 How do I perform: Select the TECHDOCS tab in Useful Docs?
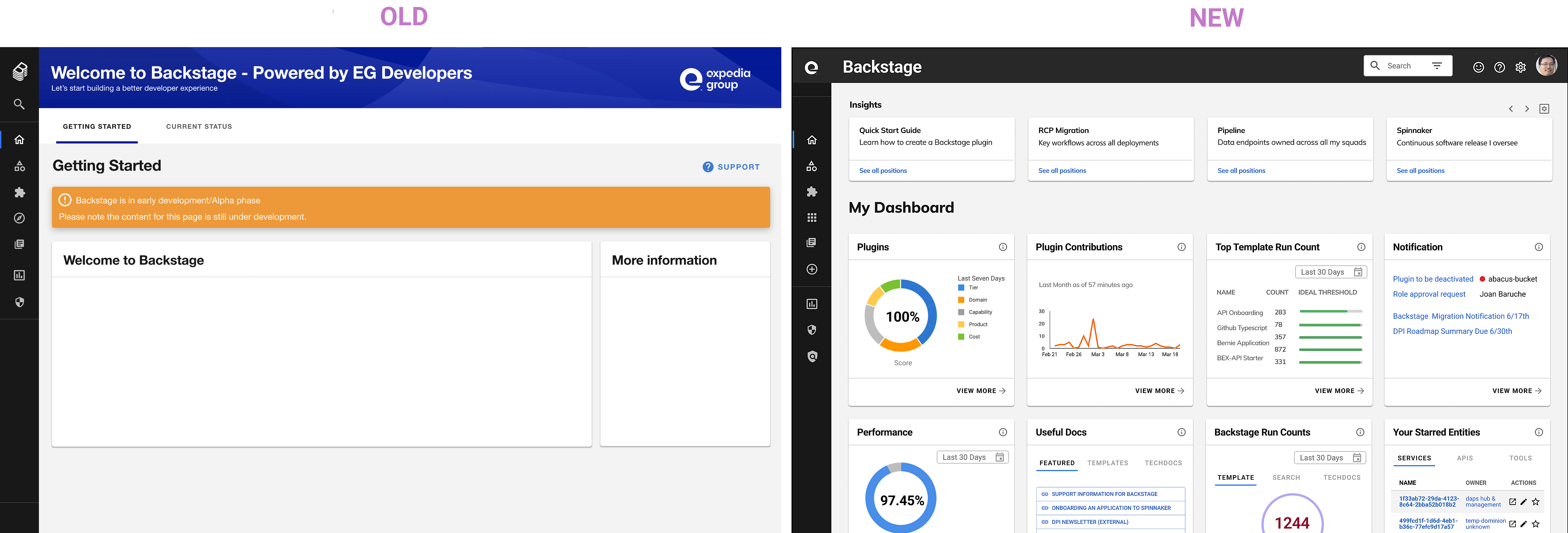pos(1163,464)
